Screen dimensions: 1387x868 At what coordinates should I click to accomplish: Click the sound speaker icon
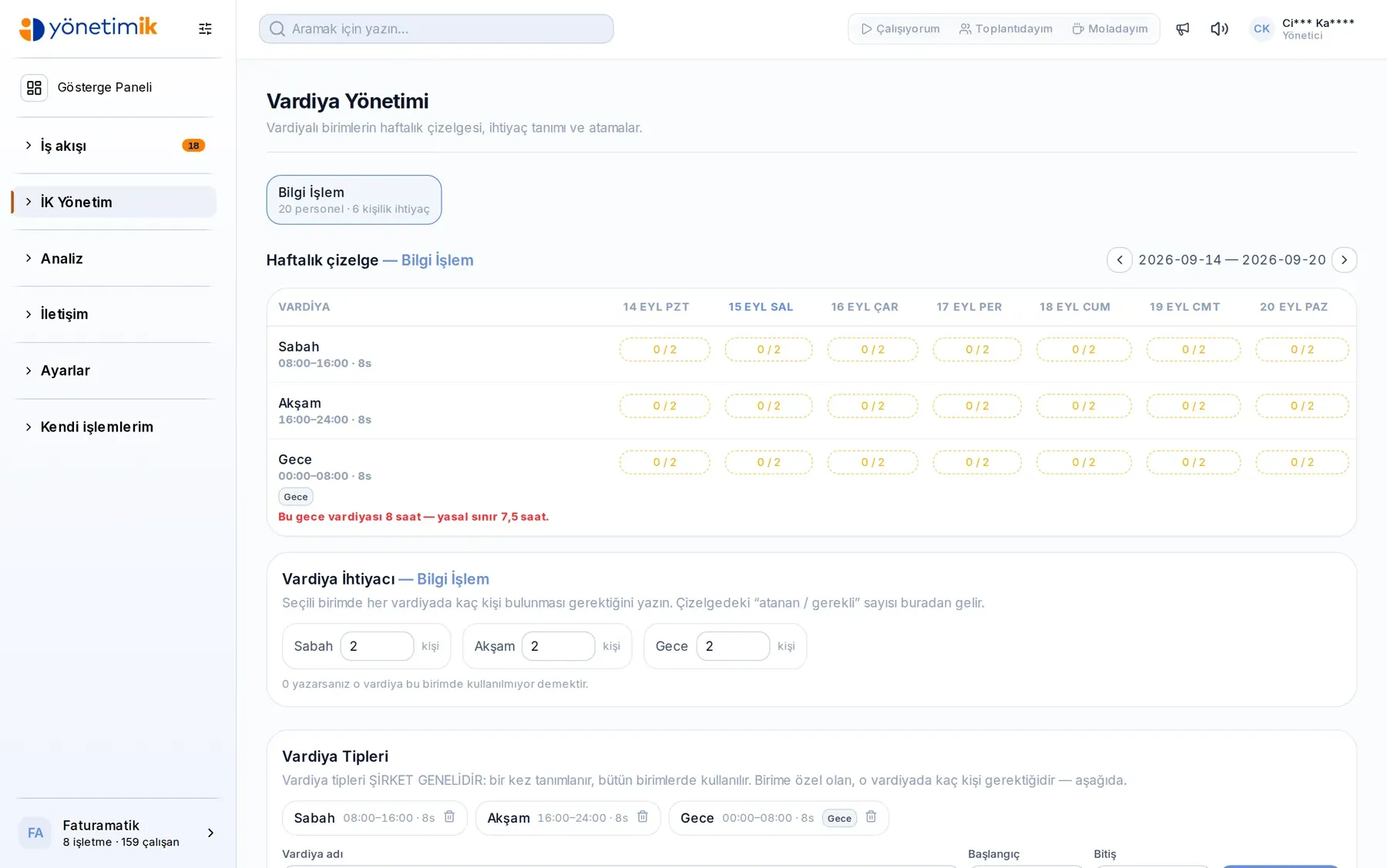tap(1219, 28)
